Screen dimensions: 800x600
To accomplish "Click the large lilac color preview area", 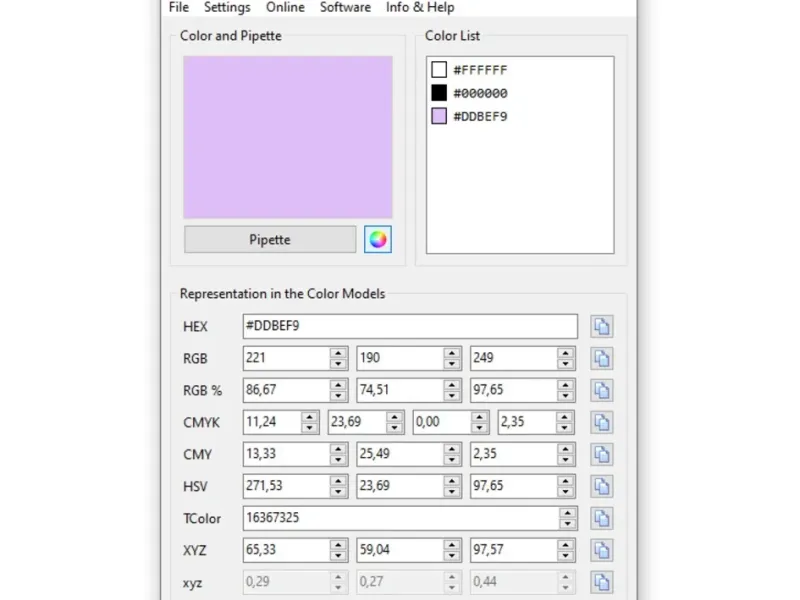I will pos(288,137).
